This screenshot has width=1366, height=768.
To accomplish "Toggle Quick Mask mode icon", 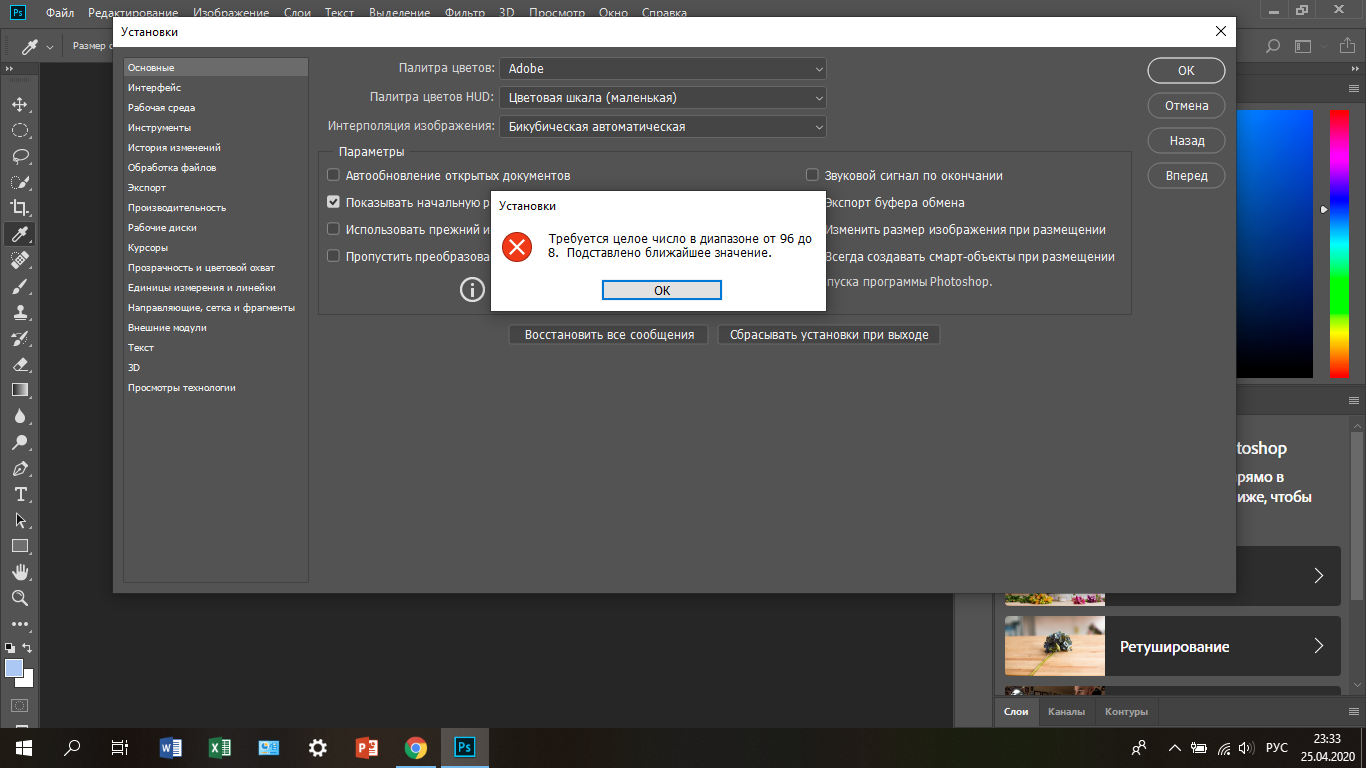I will click(x=20, y=706).
